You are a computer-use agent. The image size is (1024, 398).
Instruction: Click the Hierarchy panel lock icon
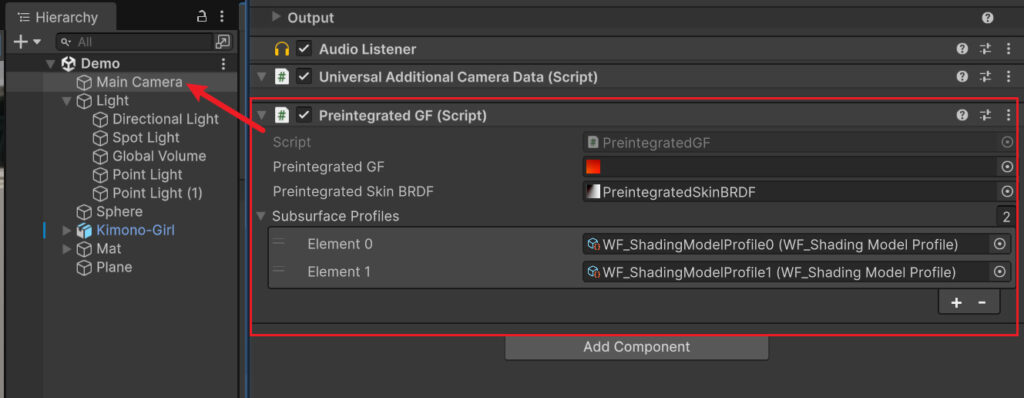click(202, 17)
